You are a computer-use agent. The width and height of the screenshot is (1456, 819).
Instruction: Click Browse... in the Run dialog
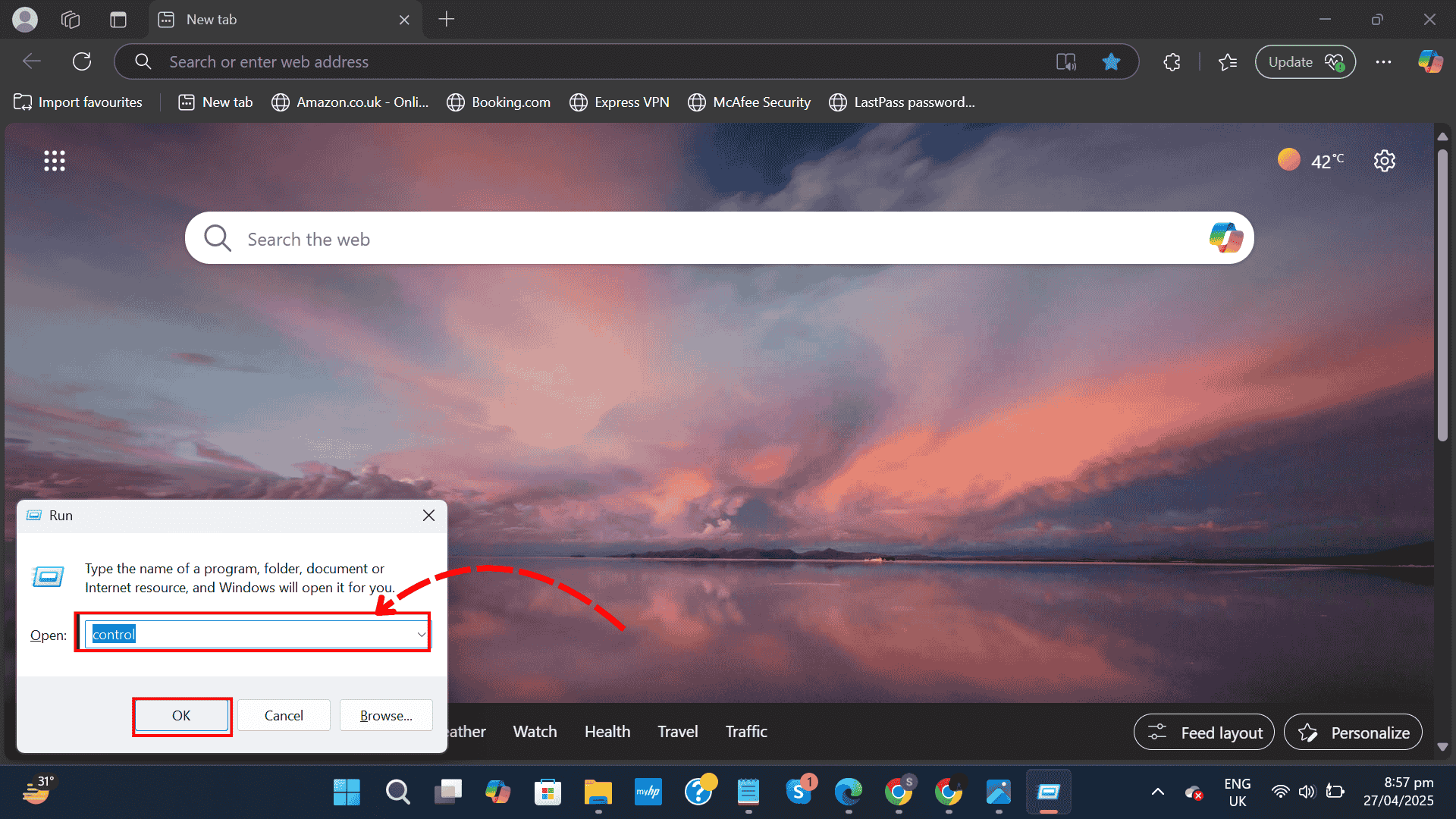pos(386,715)
